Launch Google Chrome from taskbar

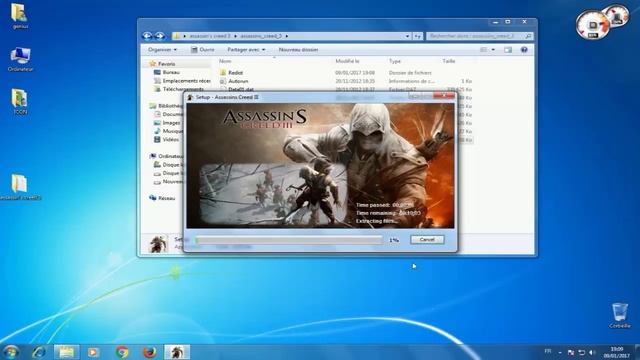pos(122,352)
